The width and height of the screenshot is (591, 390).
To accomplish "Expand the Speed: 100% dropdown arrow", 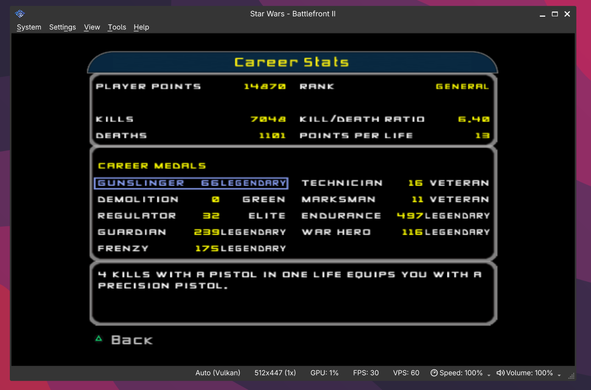I will click(489, 375).
